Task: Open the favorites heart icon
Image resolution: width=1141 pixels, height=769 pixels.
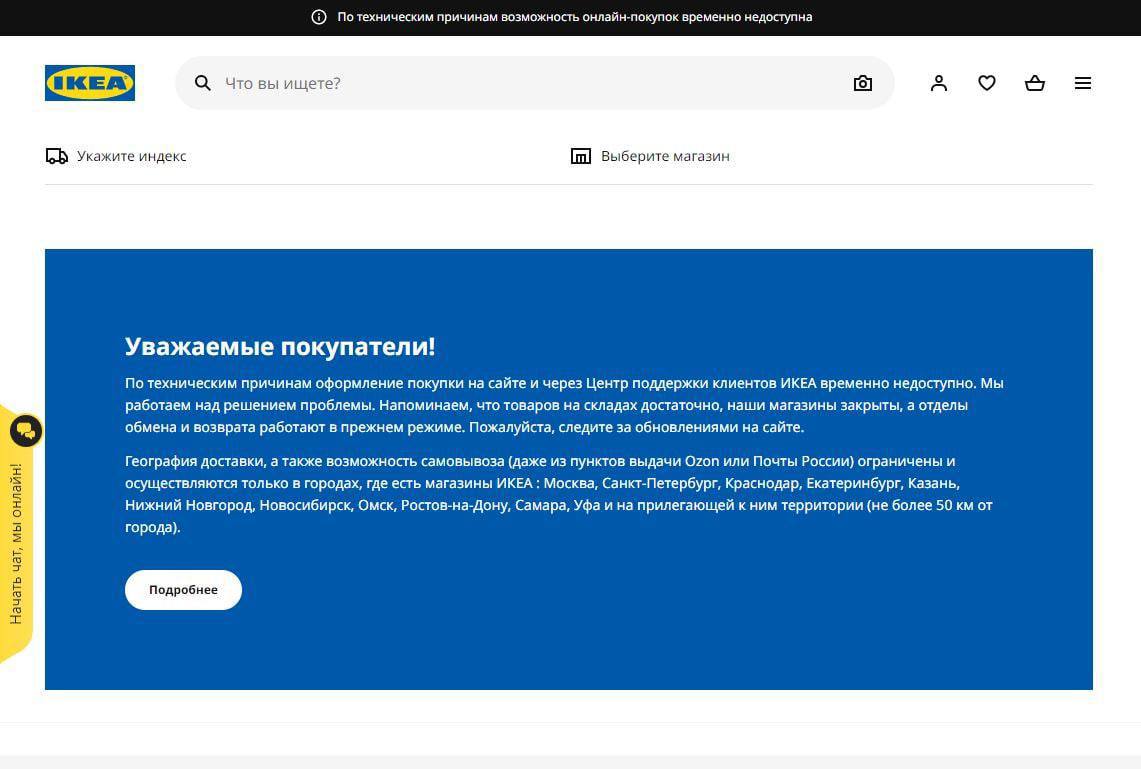Action: click(x=986, y=83)
